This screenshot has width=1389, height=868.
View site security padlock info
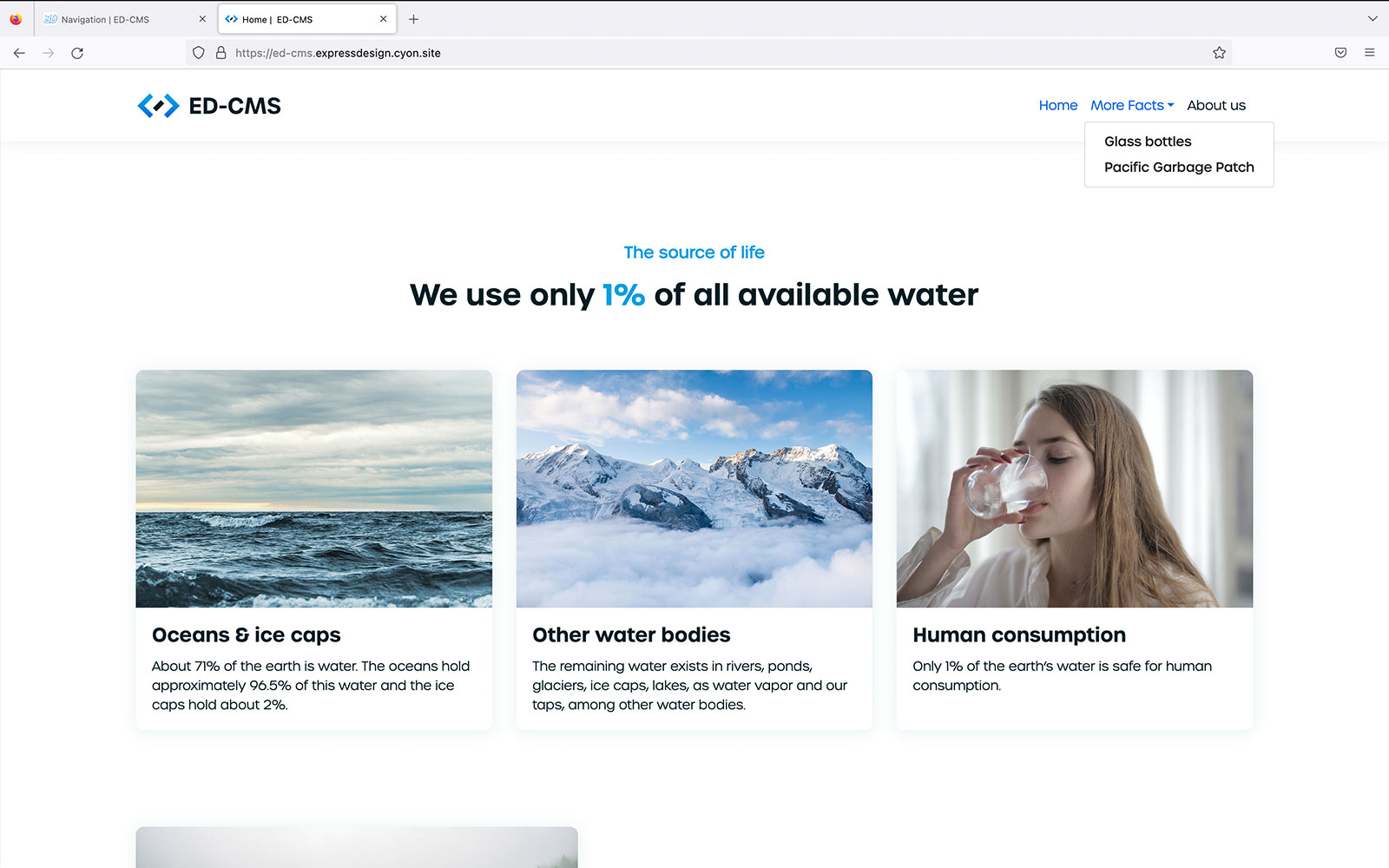221,53
